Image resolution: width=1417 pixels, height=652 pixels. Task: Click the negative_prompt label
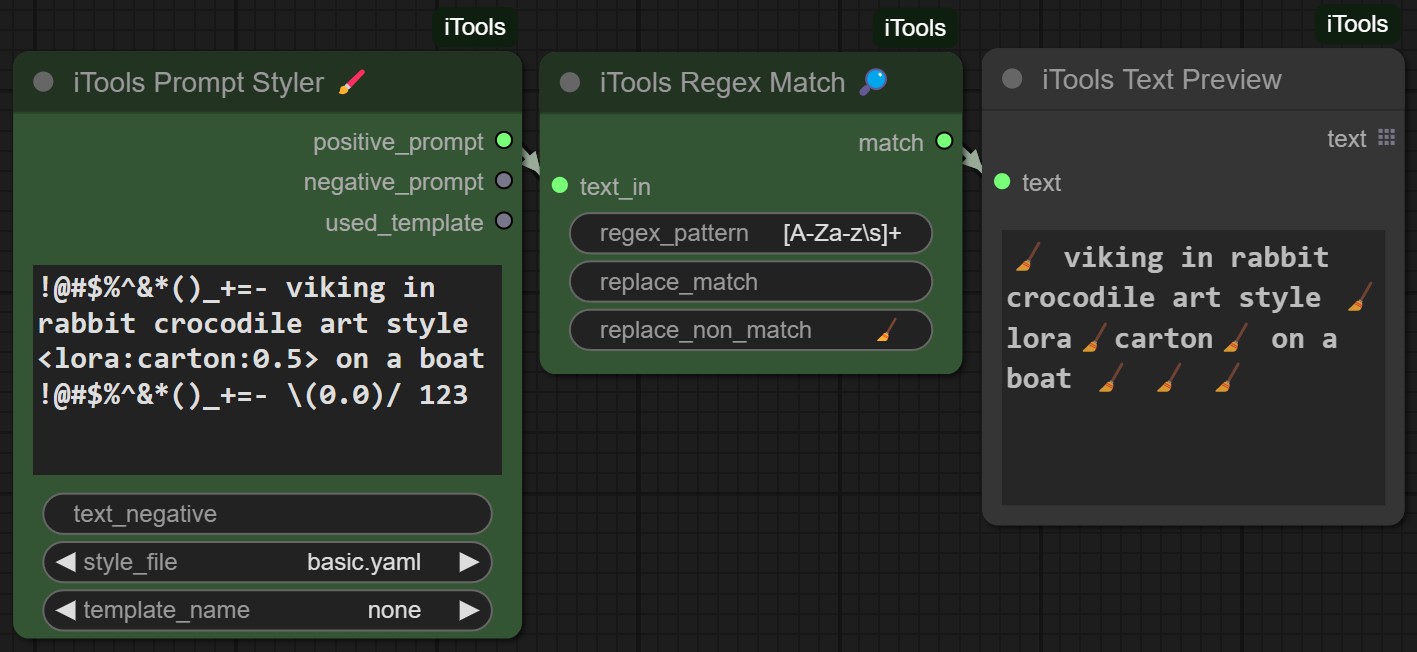[x=394, y=182]
